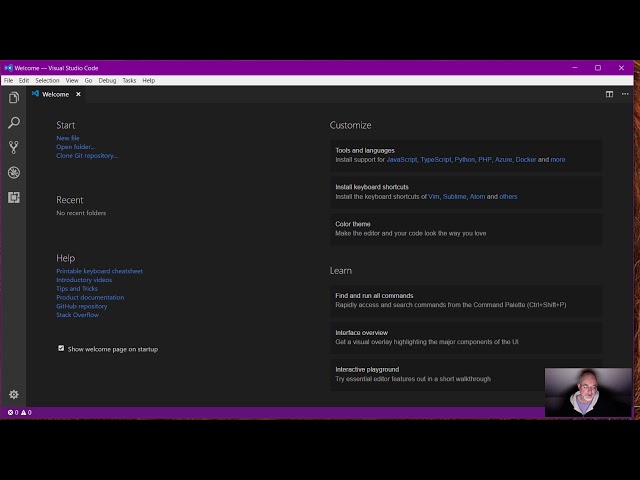Viewport: 640px width, 480px height.
Task: Click the VS Code logo in title bar
Action: 8,68
